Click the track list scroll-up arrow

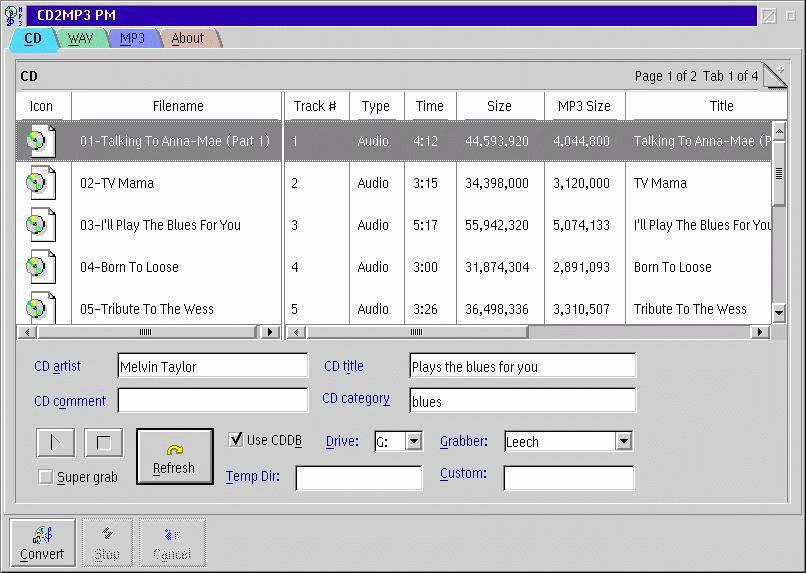point(779,132)
